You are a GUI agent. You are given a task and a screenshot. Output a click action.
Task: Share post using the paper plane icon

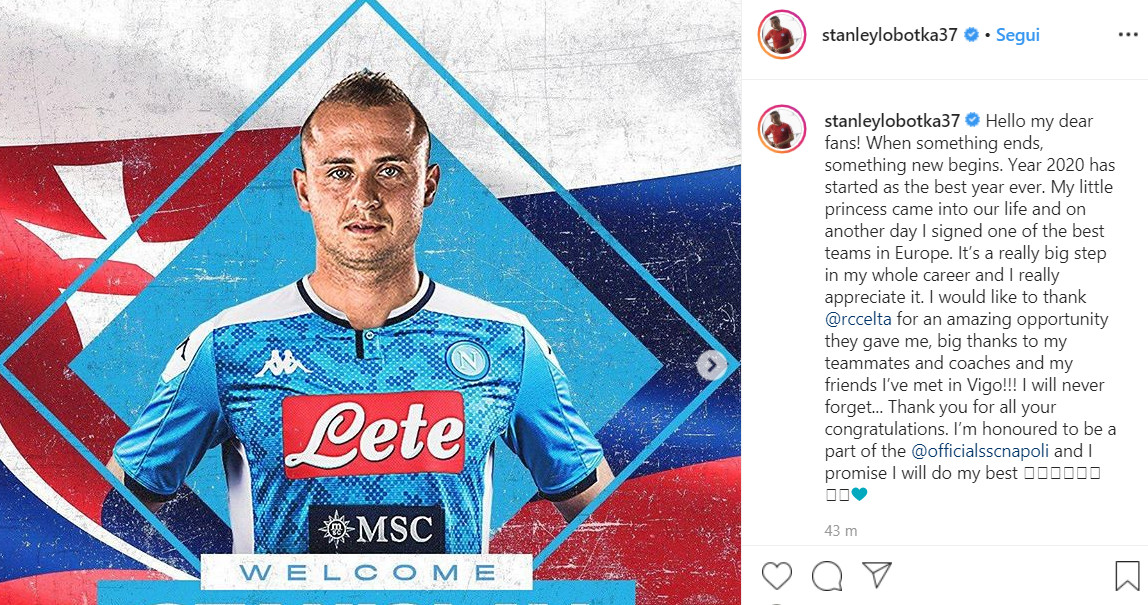pyautogui.click(x=876, y=575)
